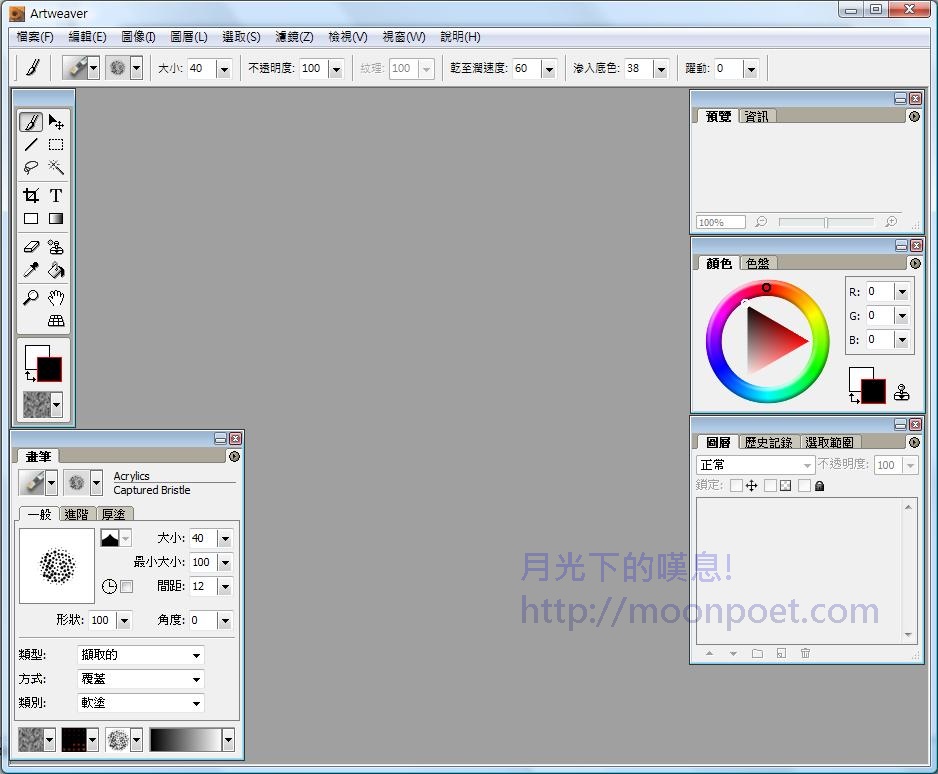Select the Zoom magnifier tool
The width and height of the screenshot is (938, 774).
31,296
